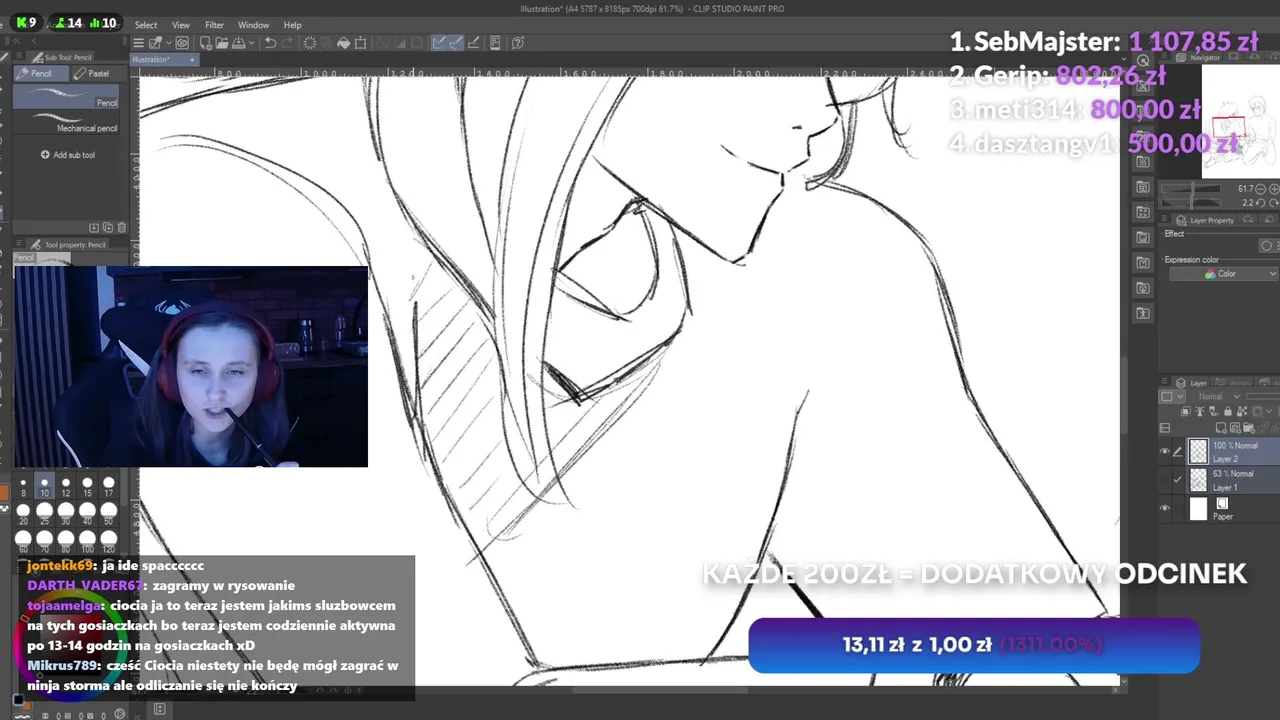Click the Clip Studio launcher swirl icon
The height and width of the screenshot is (720, 1280).
[x=181, y=43]
